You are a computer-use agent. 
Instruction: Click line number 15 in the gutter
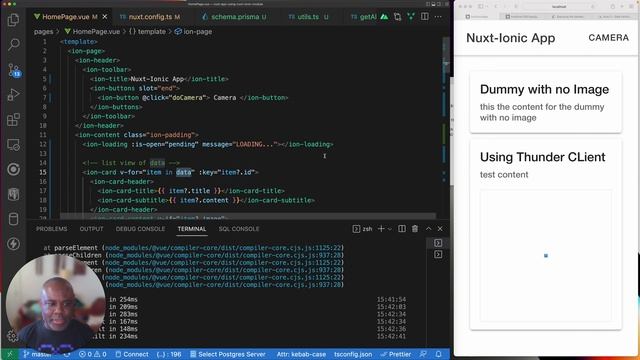(43, 172)
